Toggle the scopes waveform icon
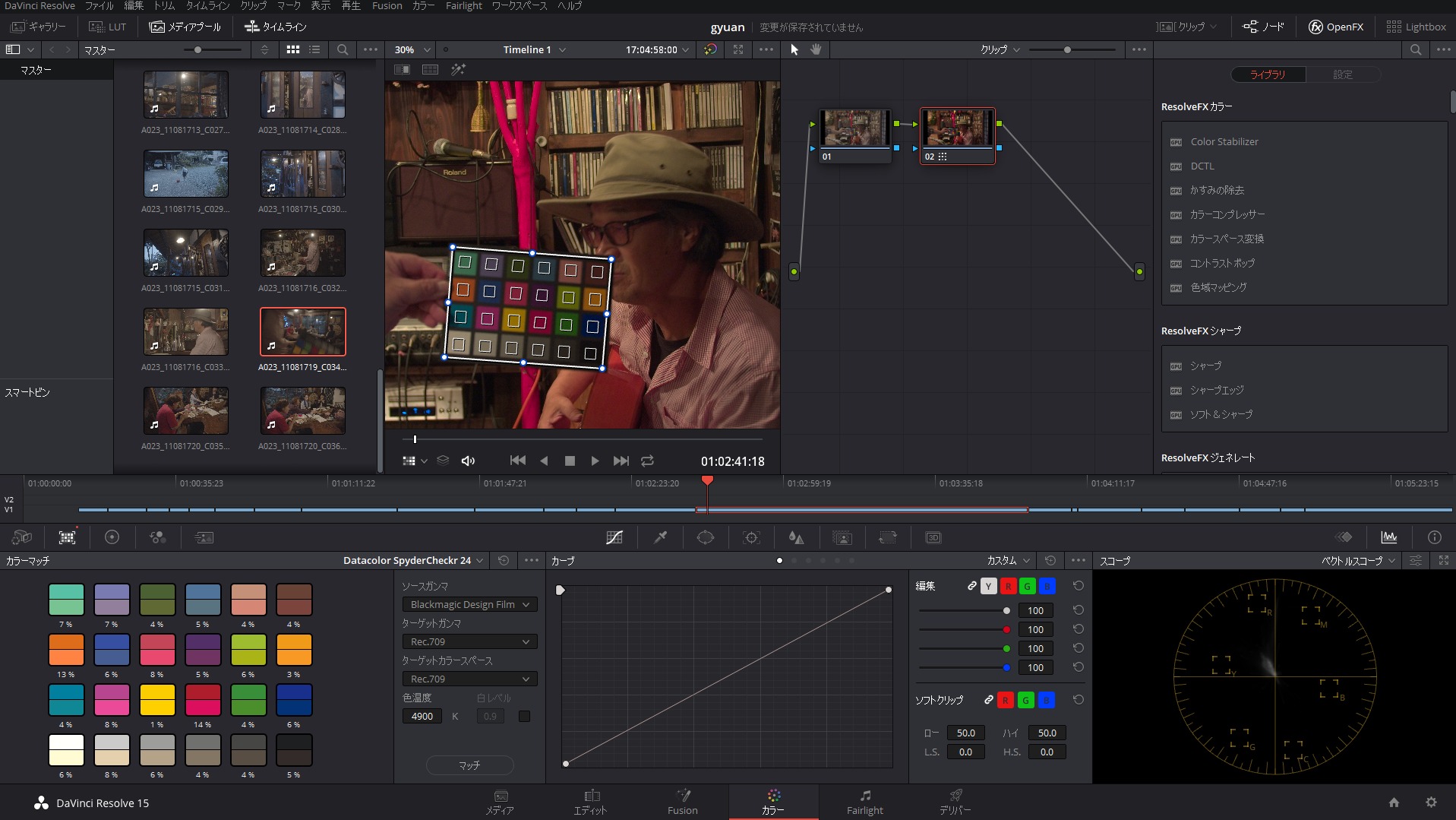Image resolution: width=1456 pixels, height=820 pixels. pyautogui.click(x=1388, y=537)
